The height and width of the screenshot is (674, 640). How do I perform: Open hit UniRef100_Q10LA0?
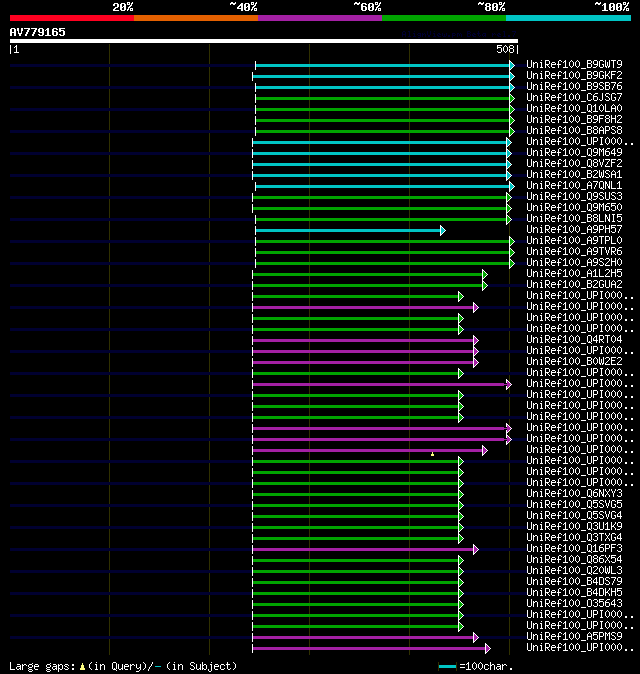574,108
